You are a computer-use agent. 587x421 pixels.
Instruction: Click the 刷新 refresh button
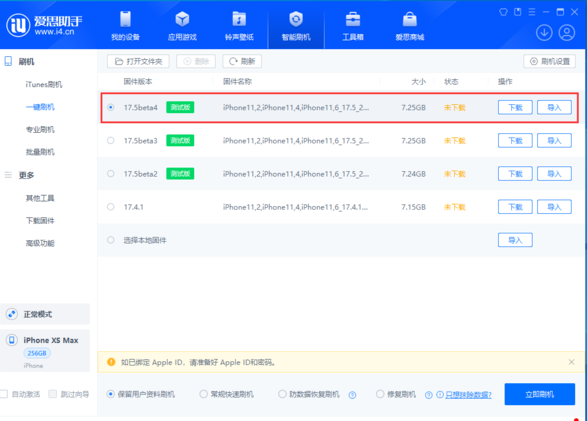click(x=242, y=61)
